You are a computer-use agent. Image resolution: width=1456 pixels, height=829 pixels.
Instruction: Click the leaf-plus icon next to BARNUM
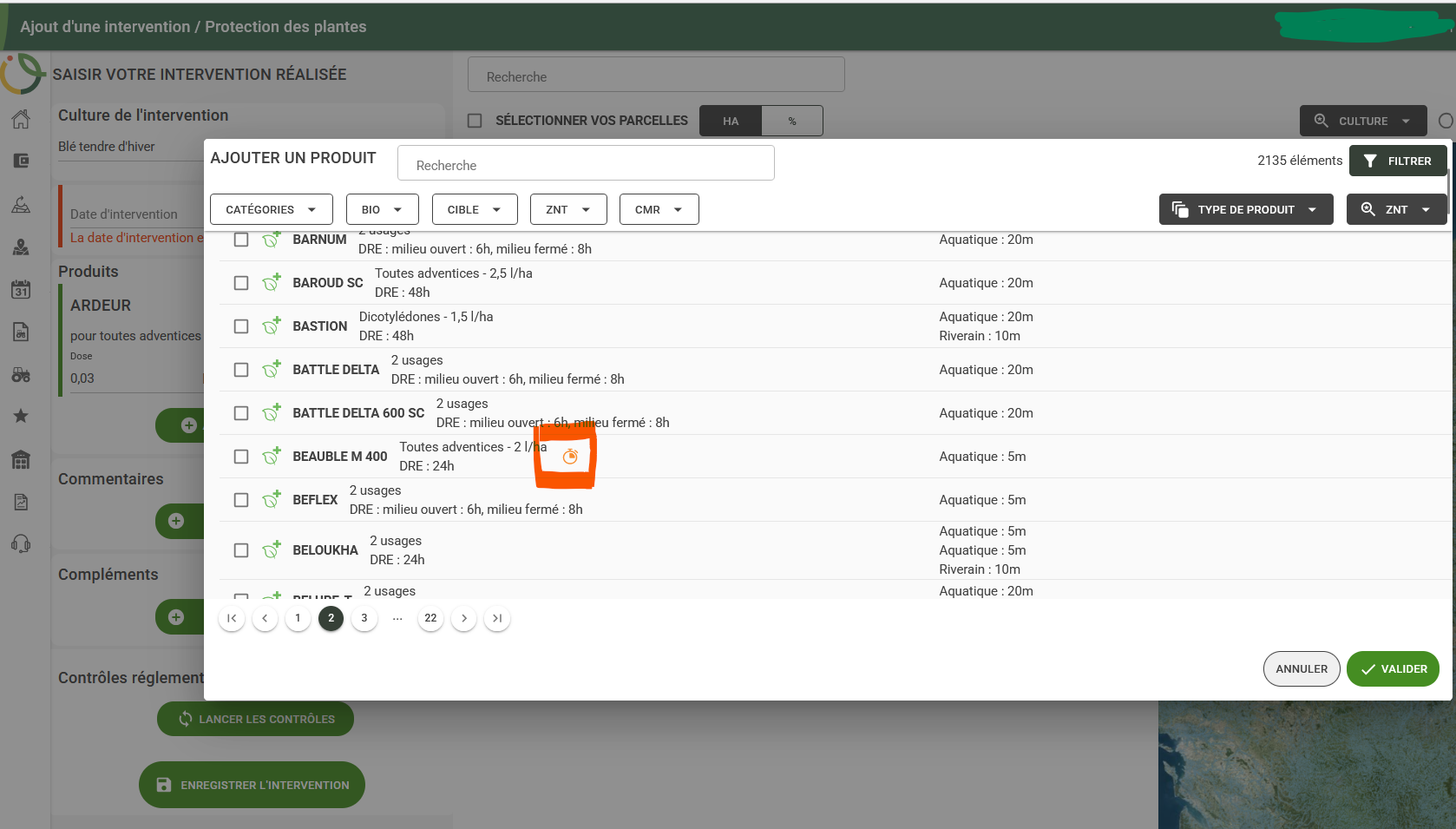[272, 239]
